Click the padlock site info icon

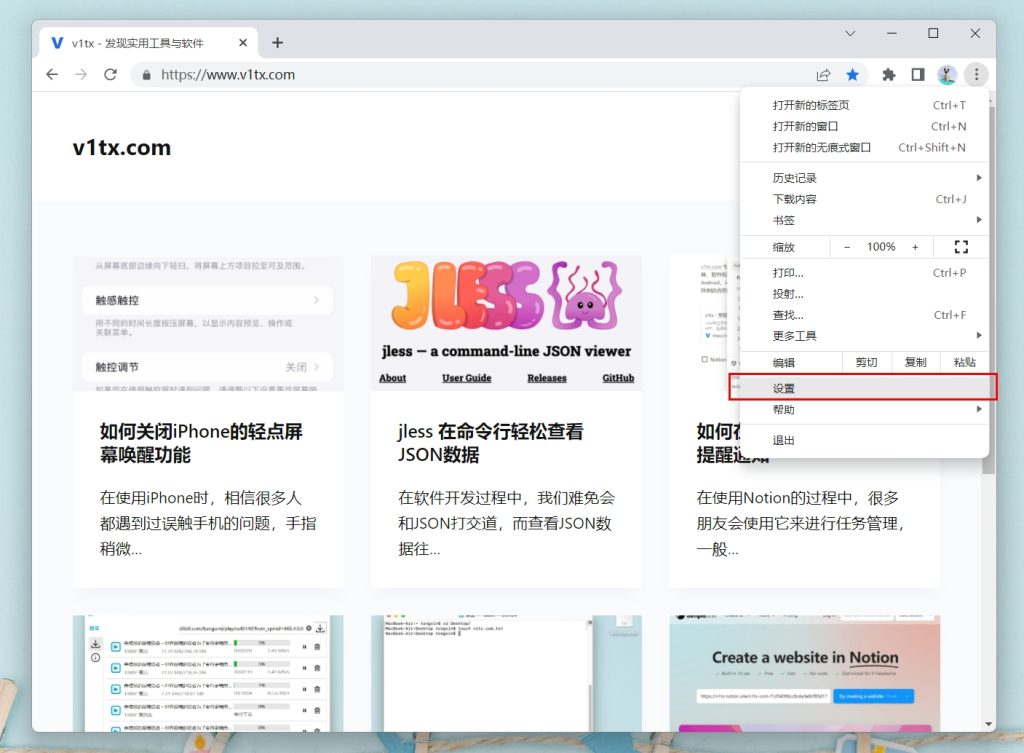tap(146, 75)
